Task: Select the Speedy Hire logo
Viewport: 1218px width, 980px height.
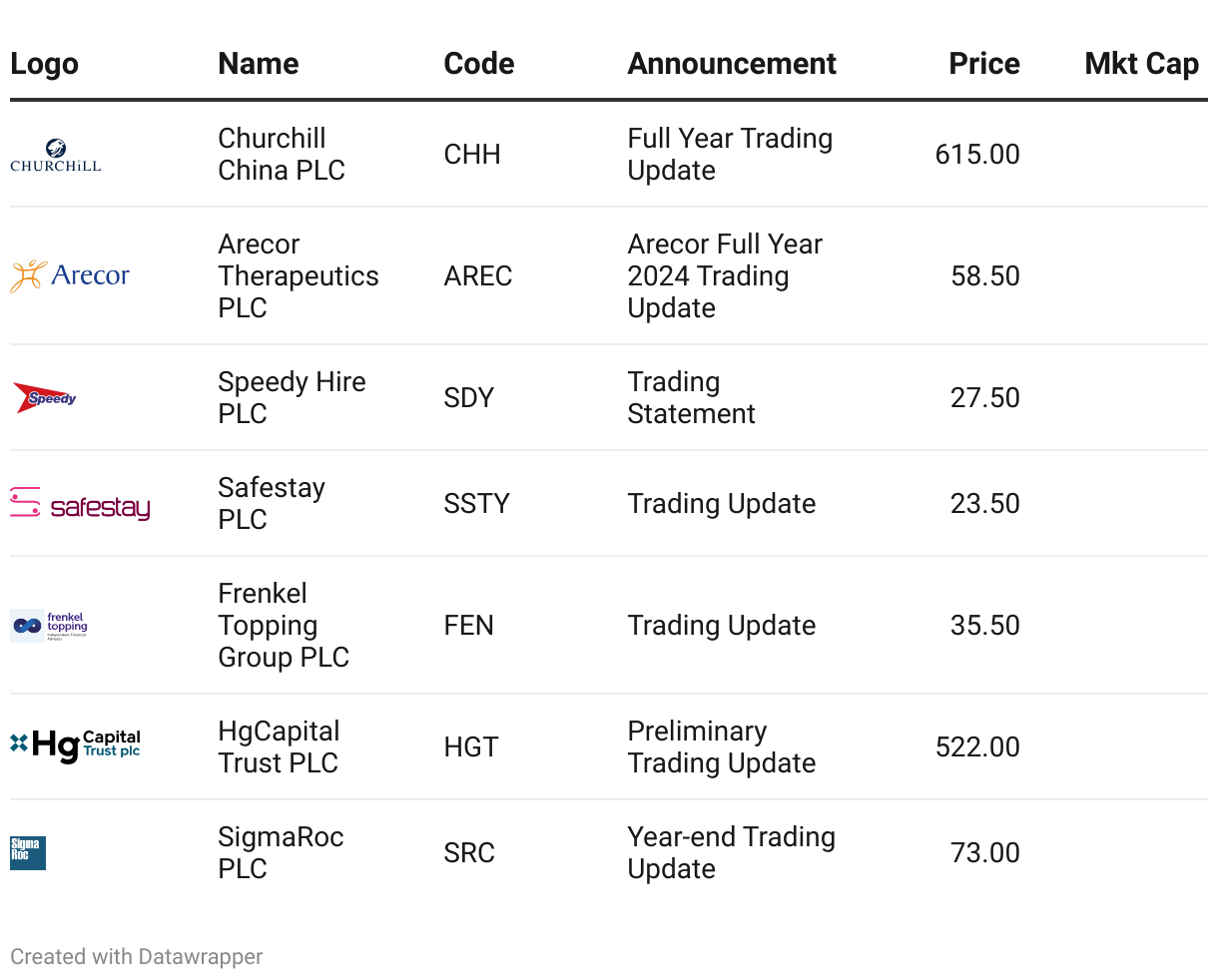Action: coord(44,397)
